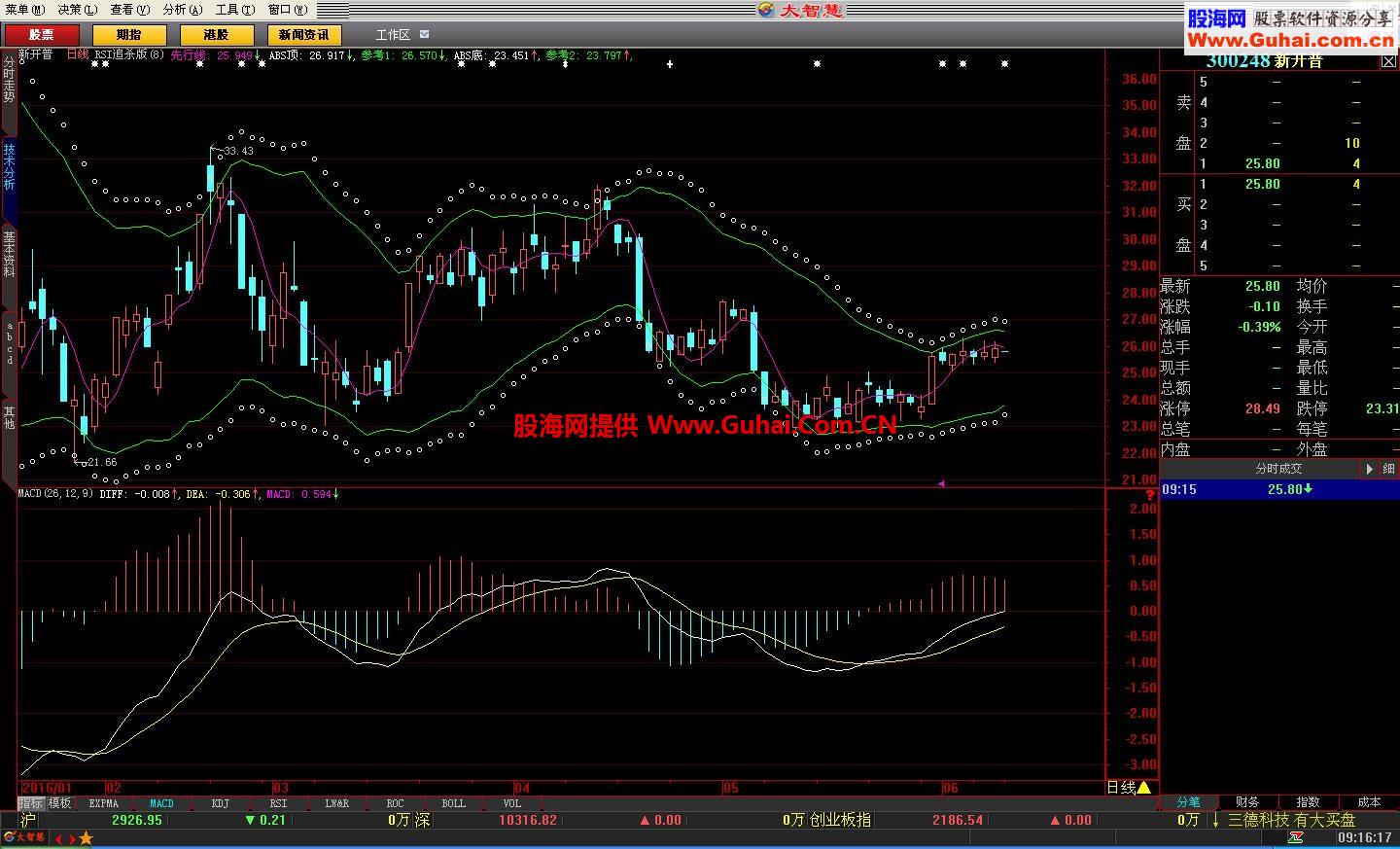Switch to 港股 Hong Kong stocks

tap(216, 35)
